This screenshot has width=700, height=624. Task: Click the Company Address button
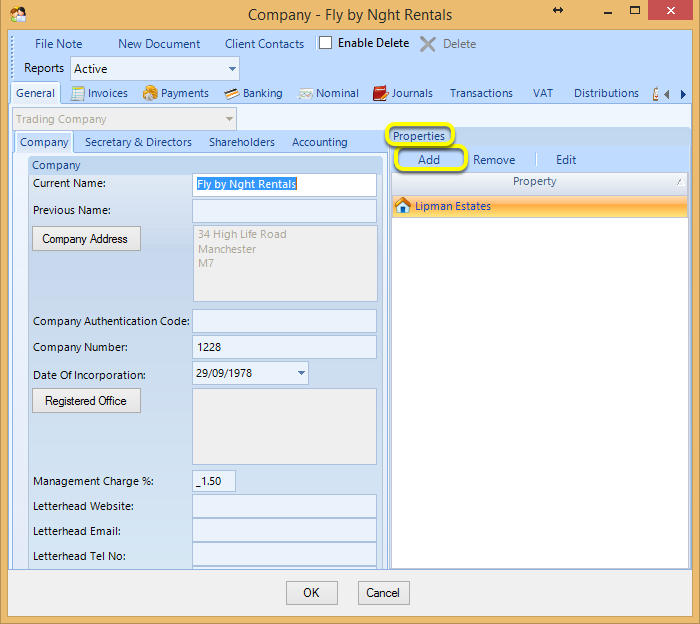pos(86,239)
